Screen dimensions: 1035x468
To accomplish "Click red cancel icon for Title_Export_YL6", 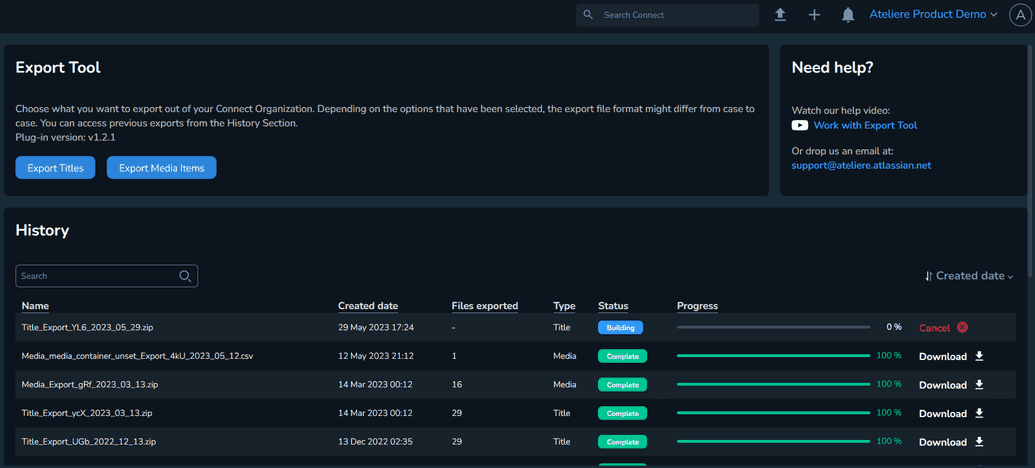I will click(x=962, y=327).
